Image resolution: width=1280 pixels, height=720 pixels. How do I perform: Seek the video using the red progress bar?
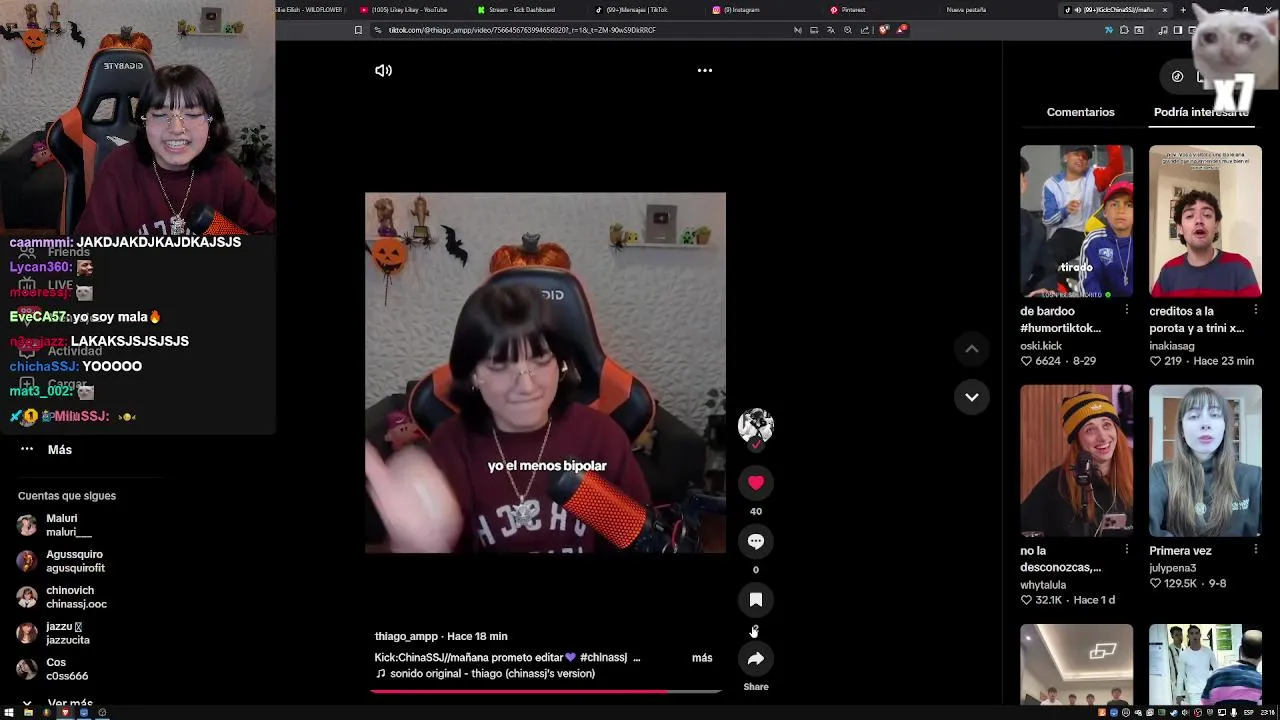tap(545, 691)
